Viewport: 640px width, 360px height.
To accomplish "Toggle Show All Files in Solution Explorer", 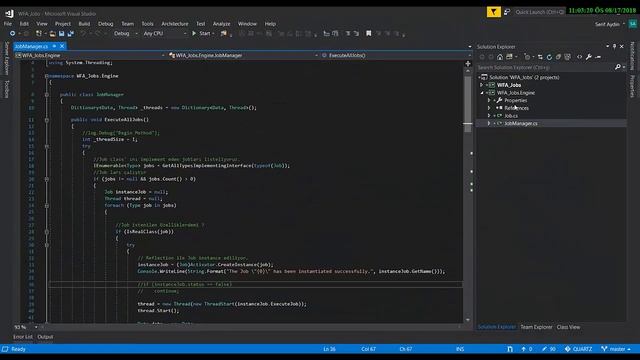I will [567, 57].
